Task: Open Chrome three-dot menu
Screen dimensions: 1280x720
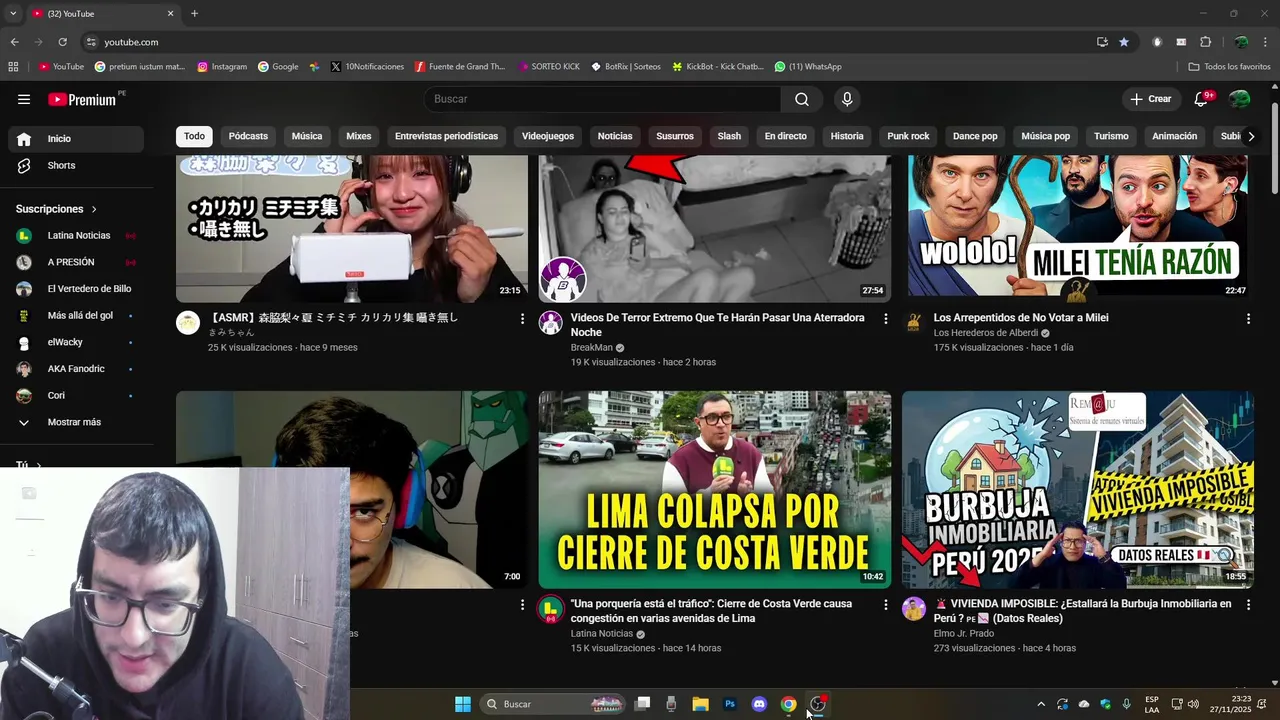Action: [x=1265, y=42]
